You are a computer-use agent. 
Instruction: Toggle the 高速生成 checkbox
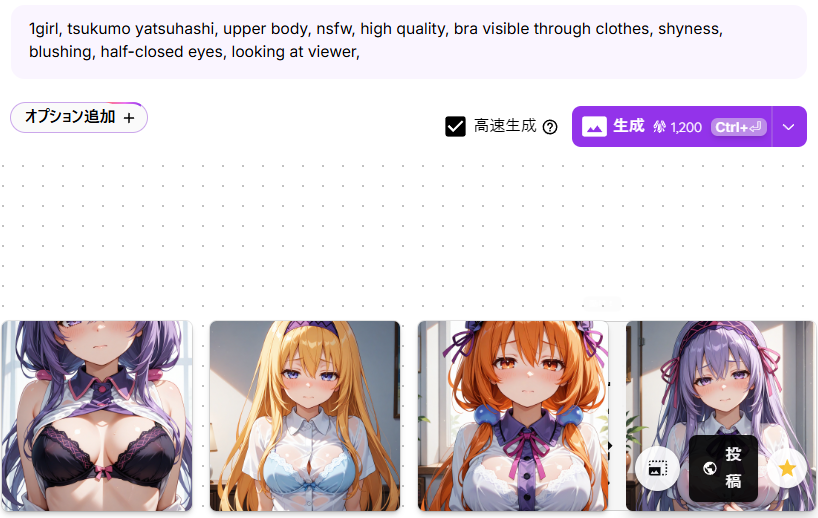[x=455, y=126]
